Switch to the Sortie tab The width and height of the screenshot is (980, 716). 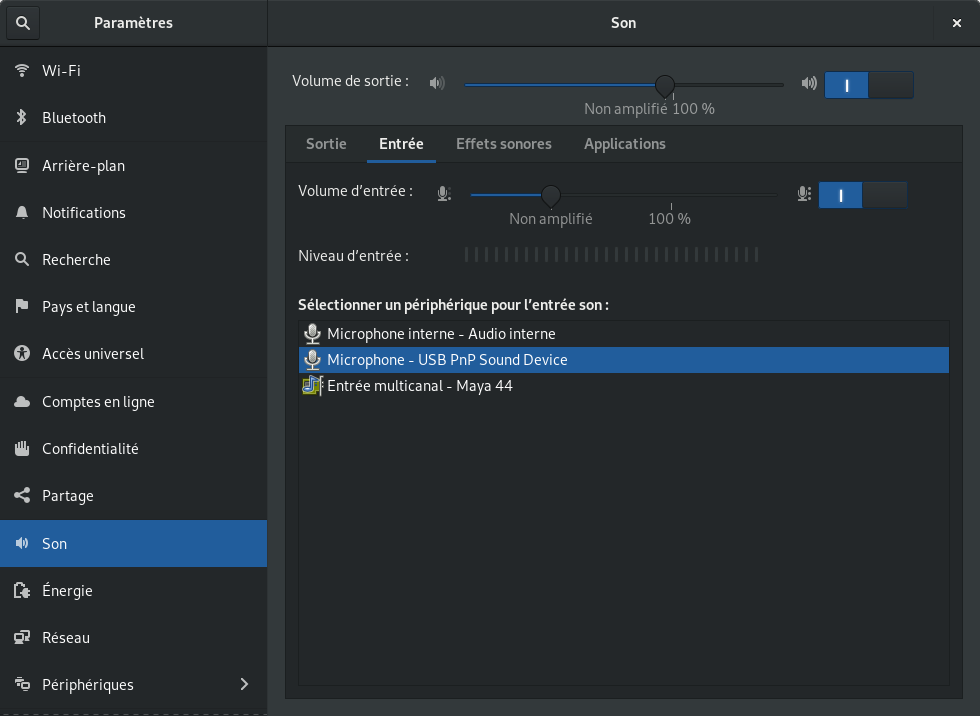point(326,144)
